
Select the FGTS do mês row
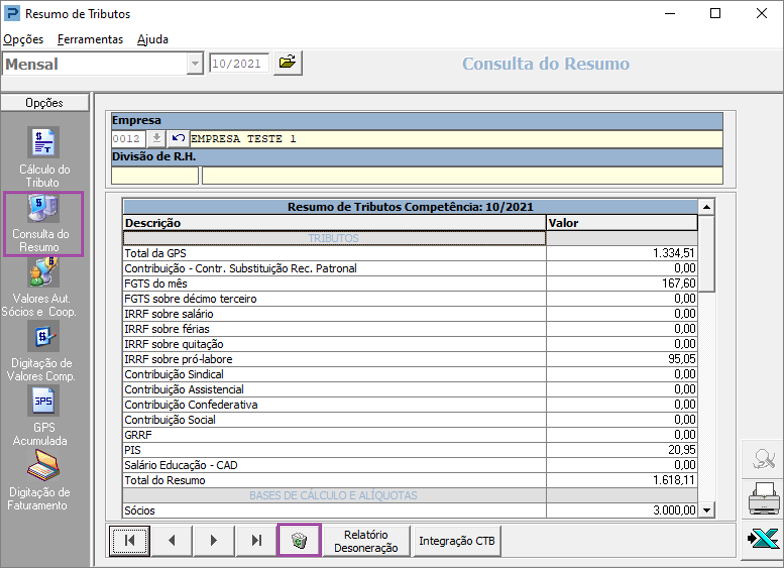tap(410, 284)
